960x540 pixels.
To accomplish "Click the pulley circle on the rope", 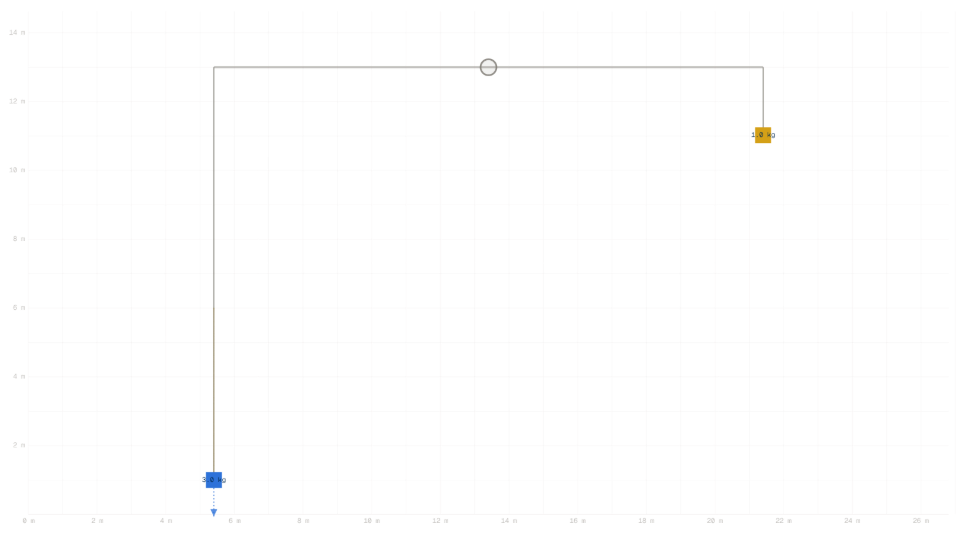I will [x=488, y=67].
